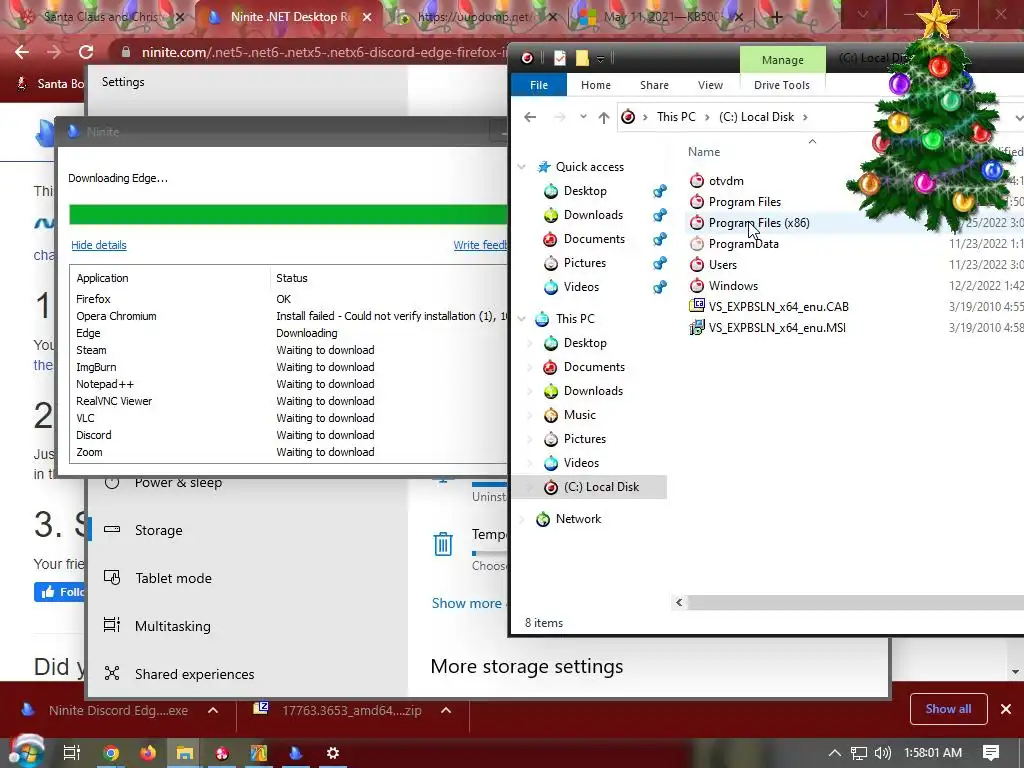Screen dimensions: 1024x768
Task: Click the Opera Chromium row in Ninite
Action: [289, 316]
